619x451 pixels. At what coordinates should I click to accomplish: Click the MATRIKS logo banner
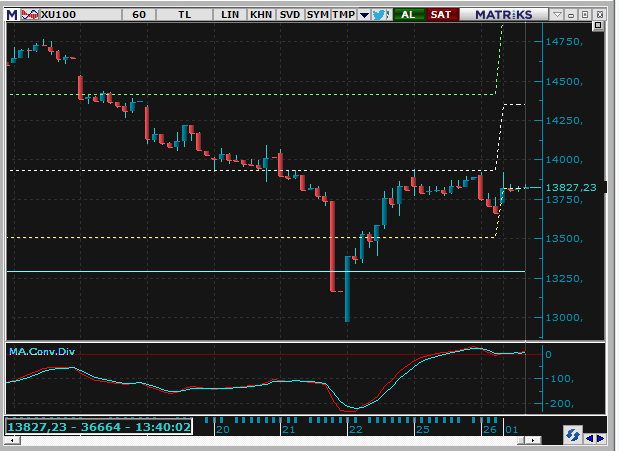coord(504,15)
